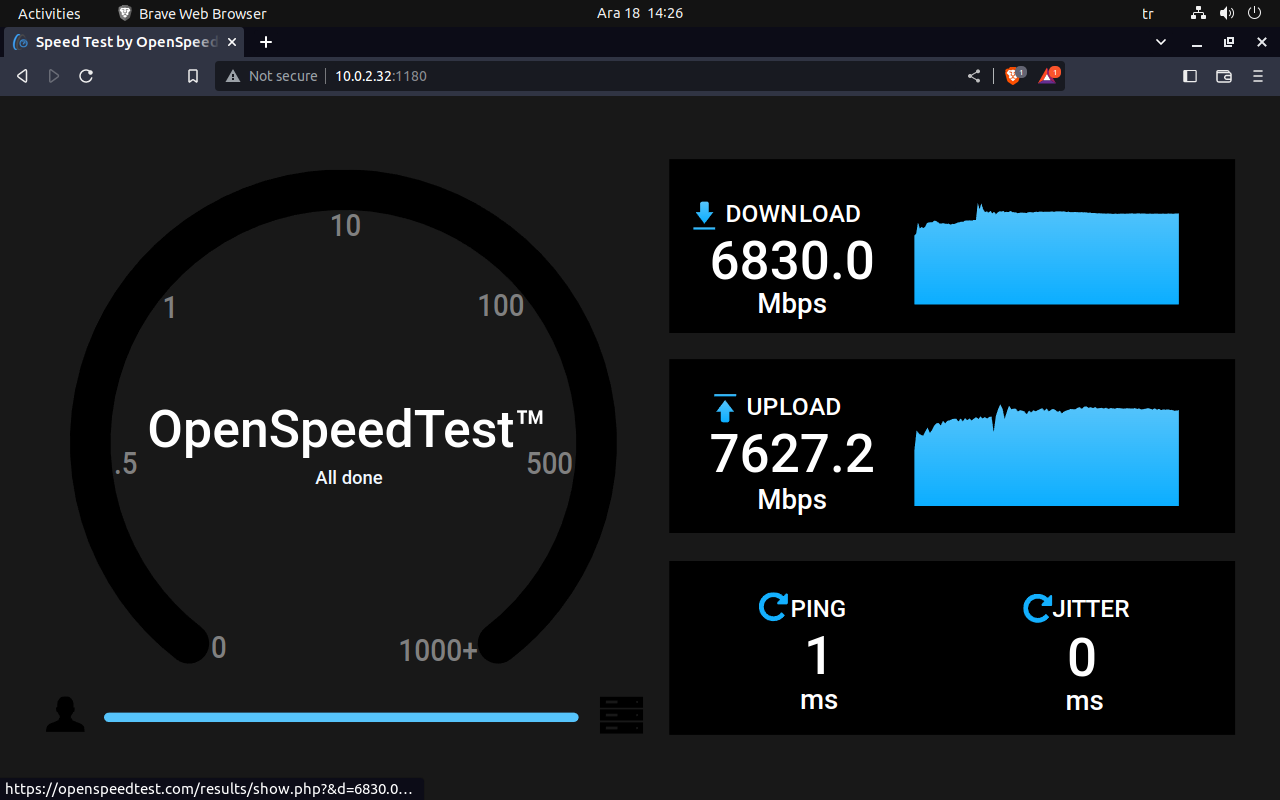1280x800 pixels.
Task: Click the upload arrow icon
Action: [x=725, y=407]
